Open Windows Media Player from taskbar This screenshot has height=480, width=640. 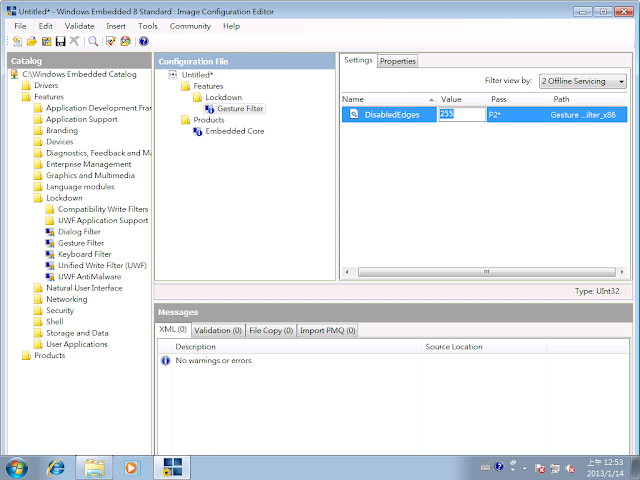coord(131,468)
